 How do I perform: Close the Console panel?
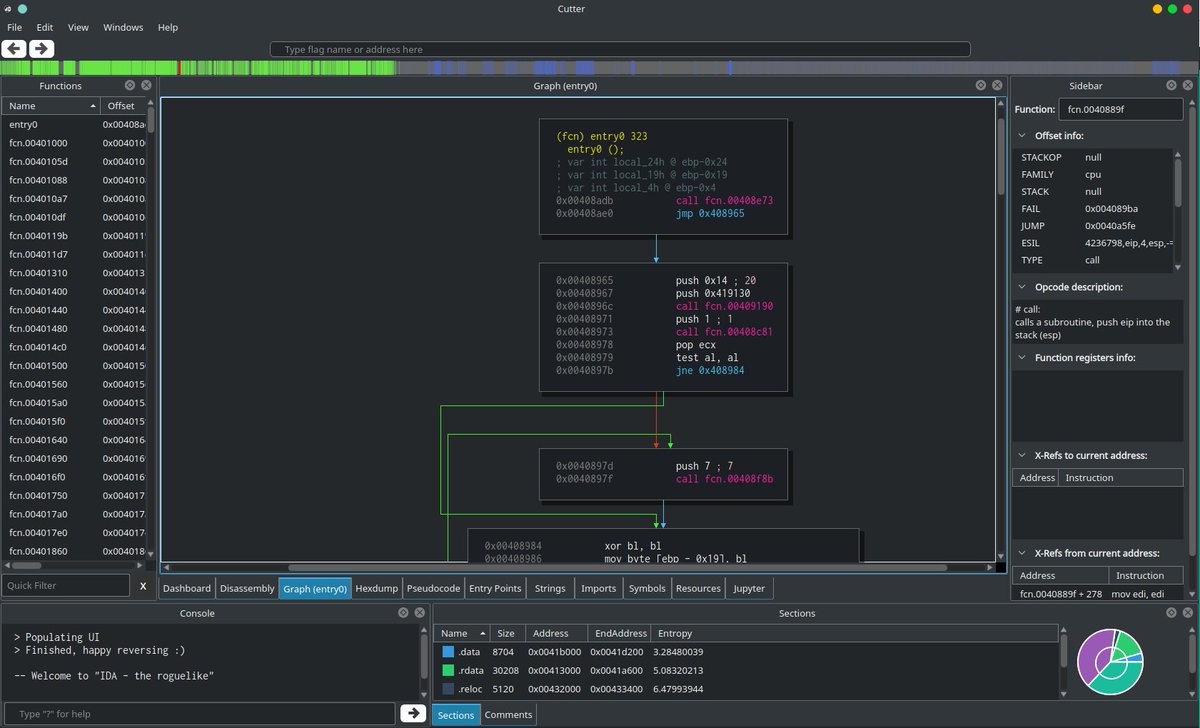(420, 613)
